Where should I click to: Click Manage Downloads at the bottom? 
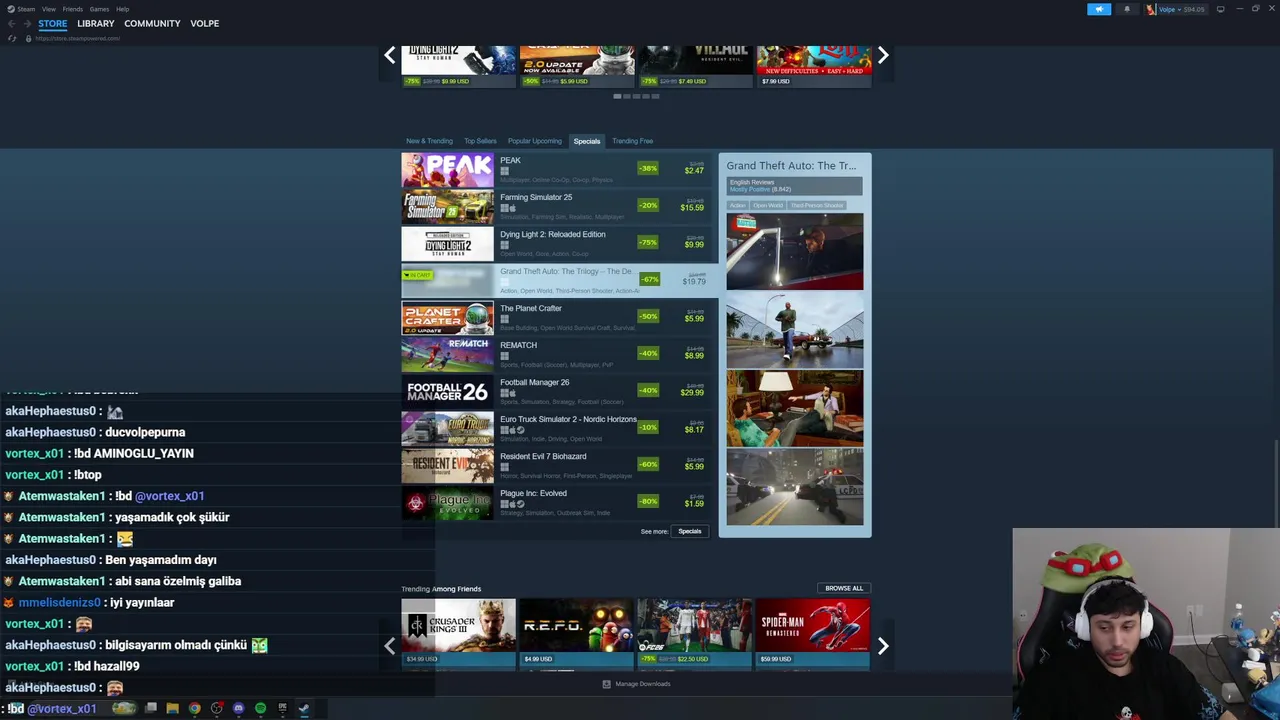(x=636, y=684)
